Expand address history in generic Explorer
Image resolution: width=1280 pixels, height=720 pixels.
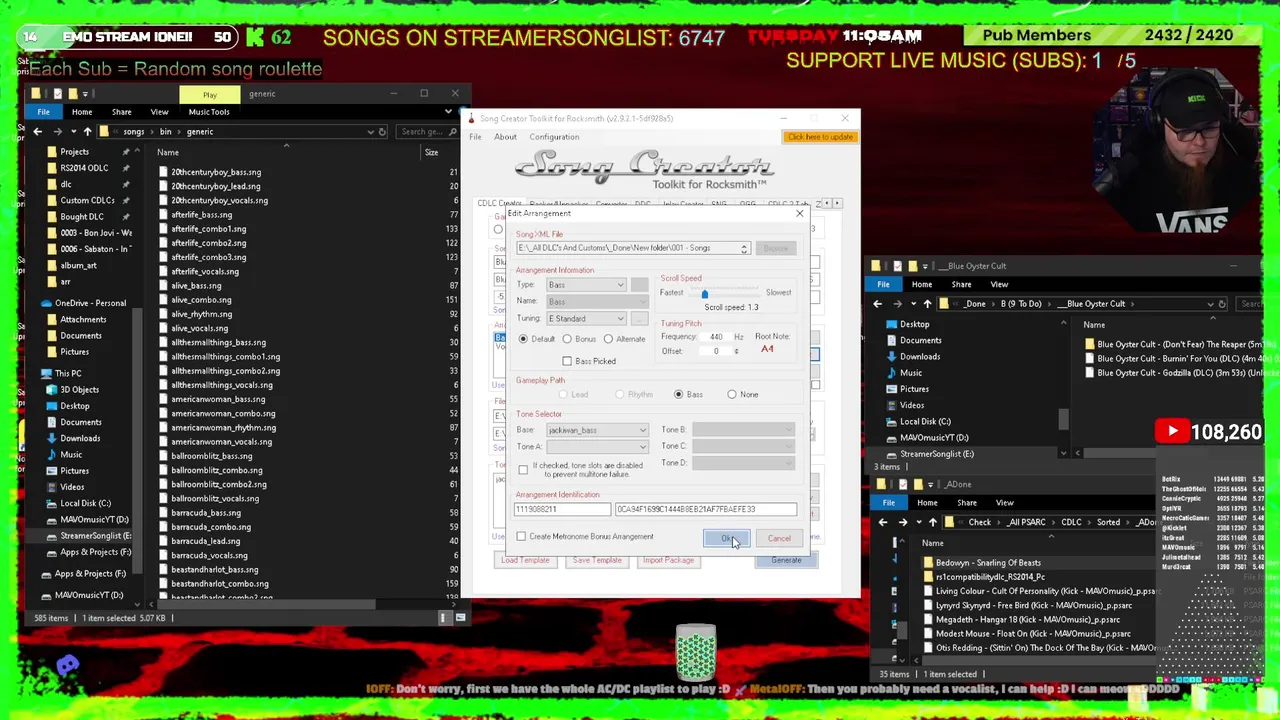click(370, 132)
